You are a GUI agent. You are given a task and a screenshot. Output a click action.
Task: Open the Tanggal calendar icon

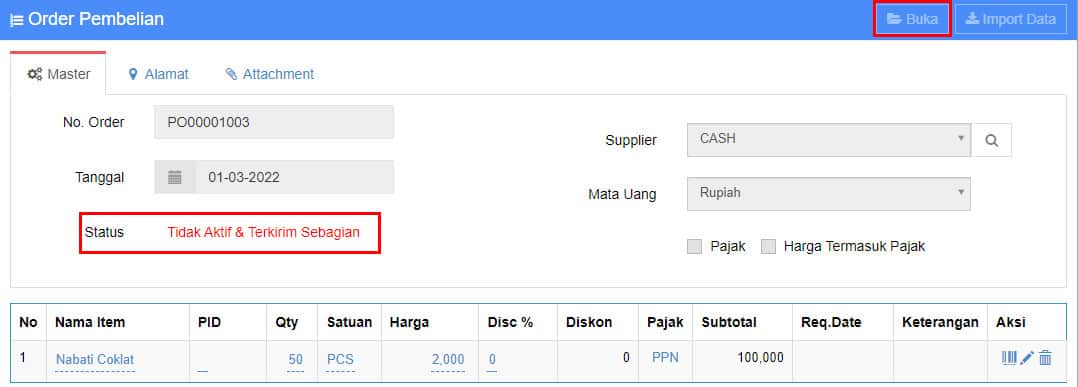coord(175,177)
